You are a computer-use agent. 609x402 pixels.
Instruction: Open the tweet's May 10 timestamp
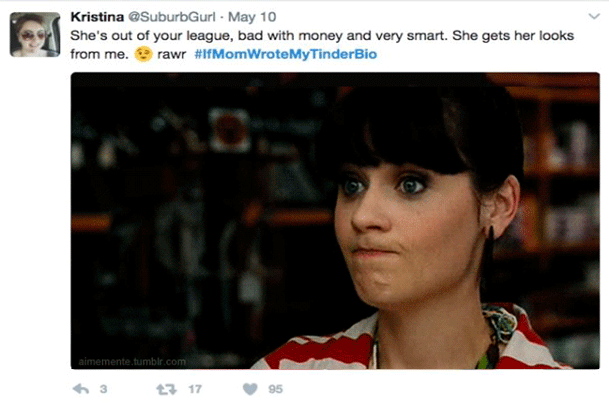coord(252,17)
